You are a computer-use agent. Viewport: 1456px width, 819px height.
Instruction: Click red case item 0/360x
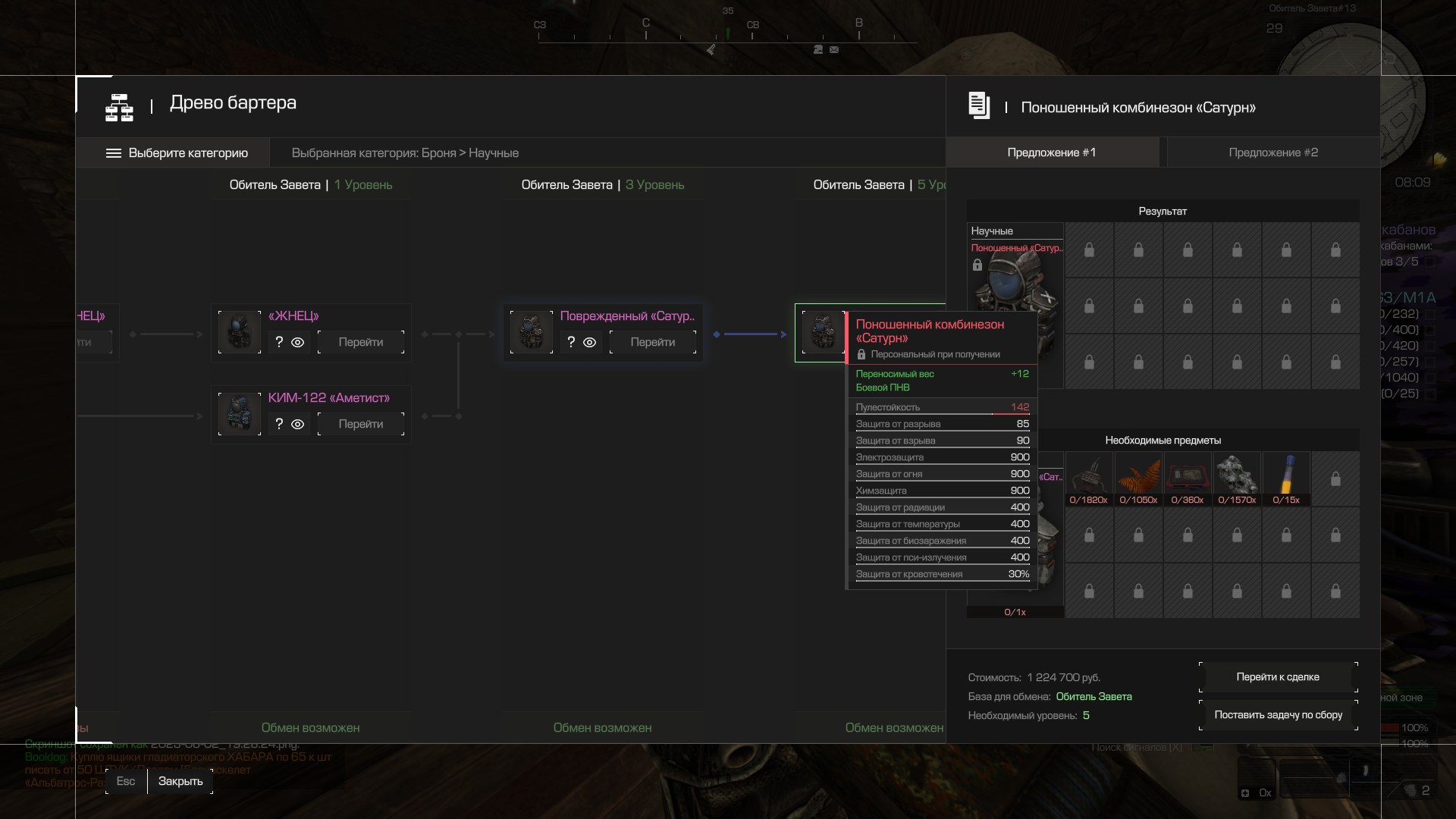tap(1188, 479)
